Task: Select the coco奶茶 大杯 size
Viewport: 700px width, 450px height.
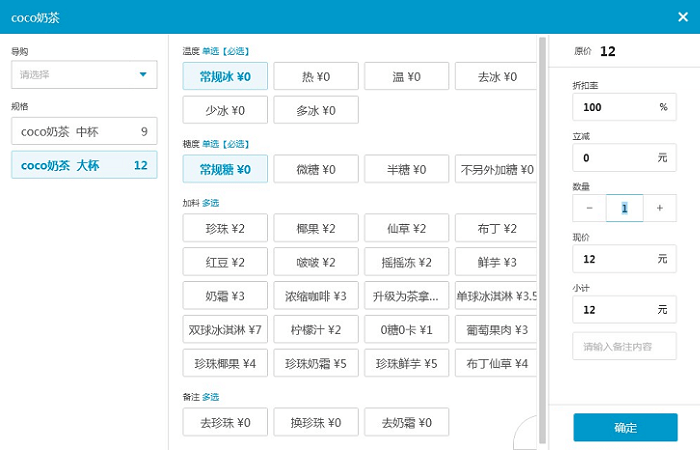Action: click(x=84, y=165)
